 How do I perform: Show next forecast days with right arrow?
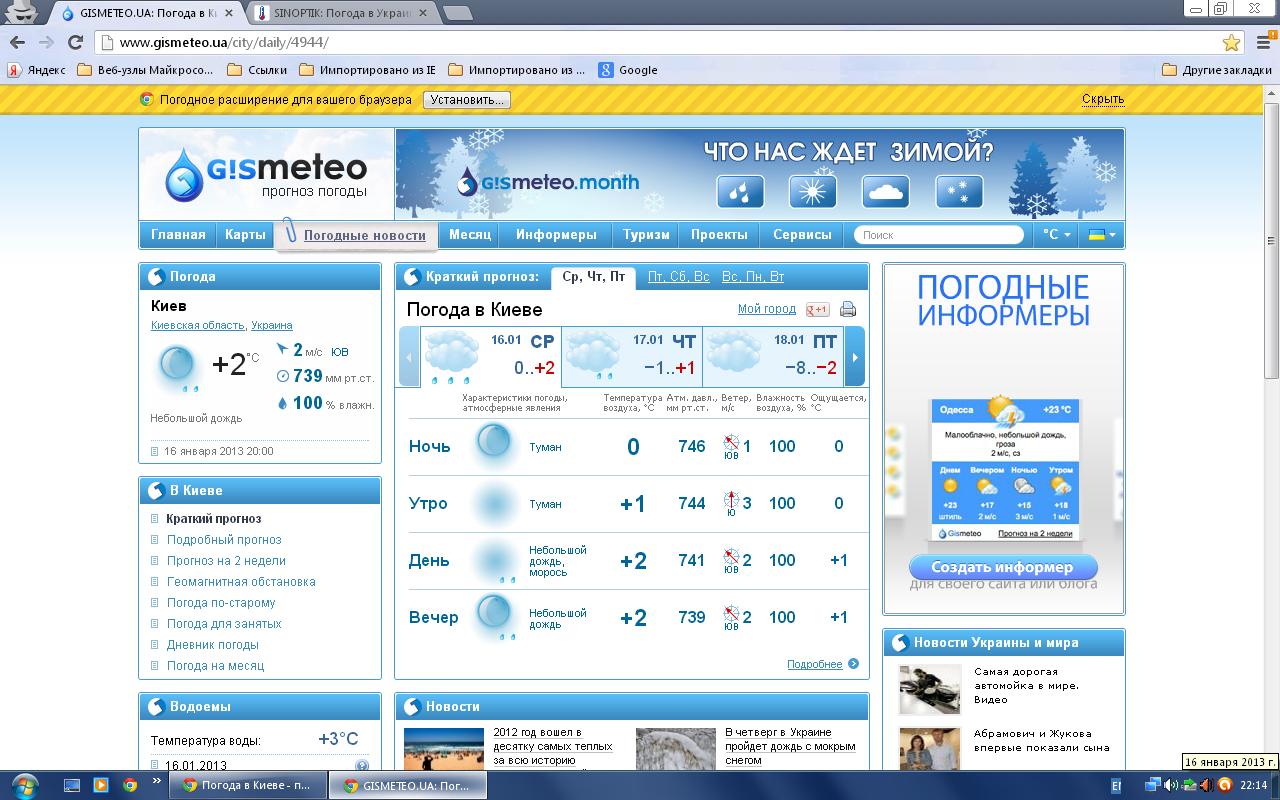855,356
